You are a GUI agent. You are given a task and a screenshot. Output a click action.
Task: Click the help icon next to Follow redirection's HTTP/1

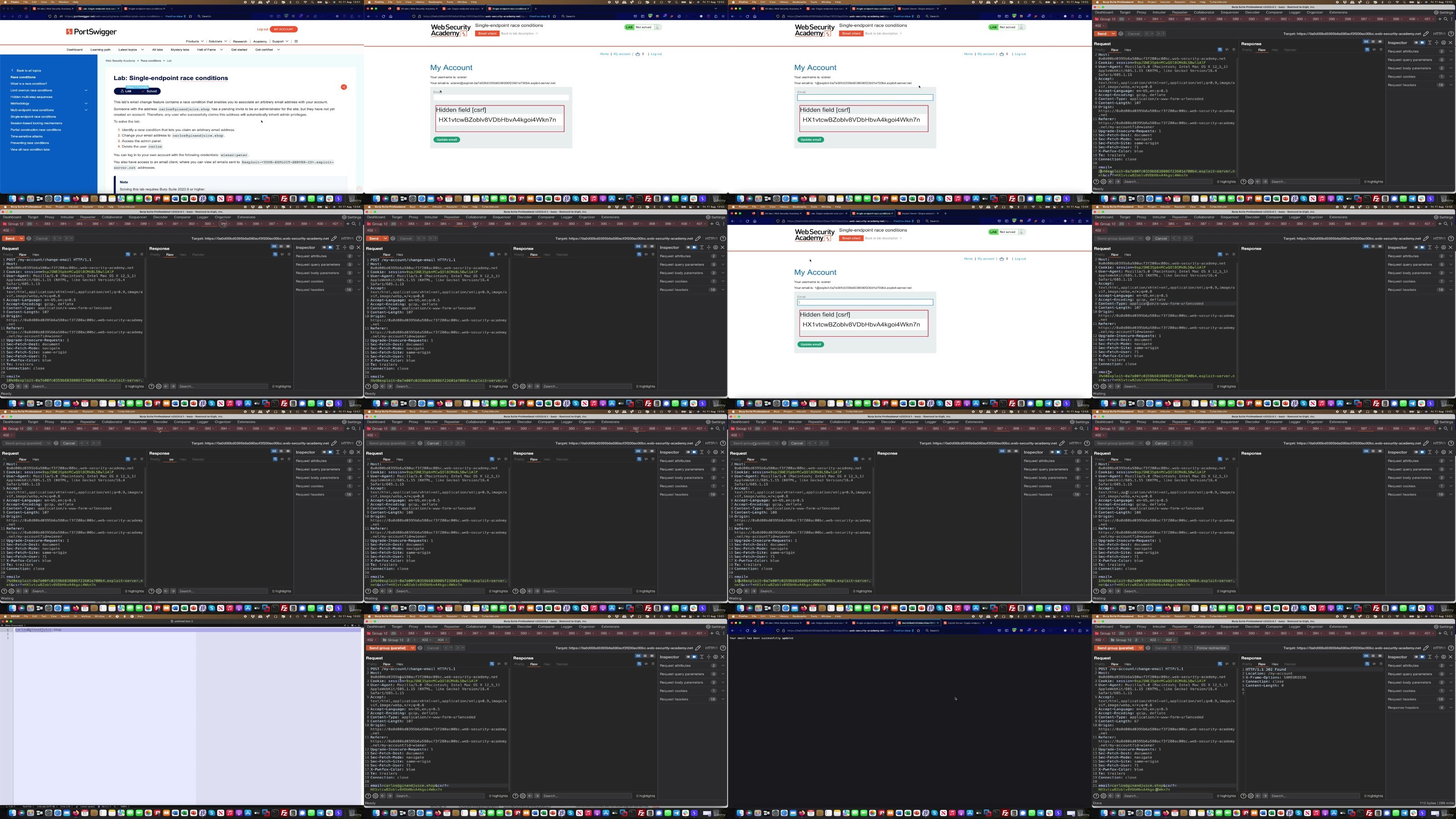pyautogui.click(x=1451, y=648)
